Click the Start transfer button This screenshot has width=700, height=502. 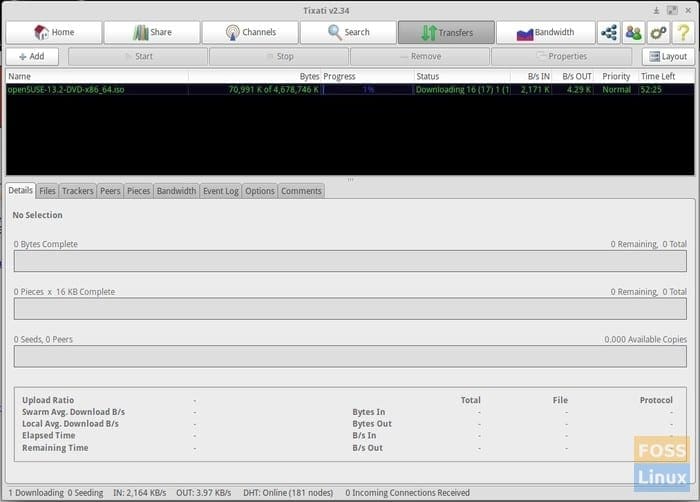(x=138, y=56)
